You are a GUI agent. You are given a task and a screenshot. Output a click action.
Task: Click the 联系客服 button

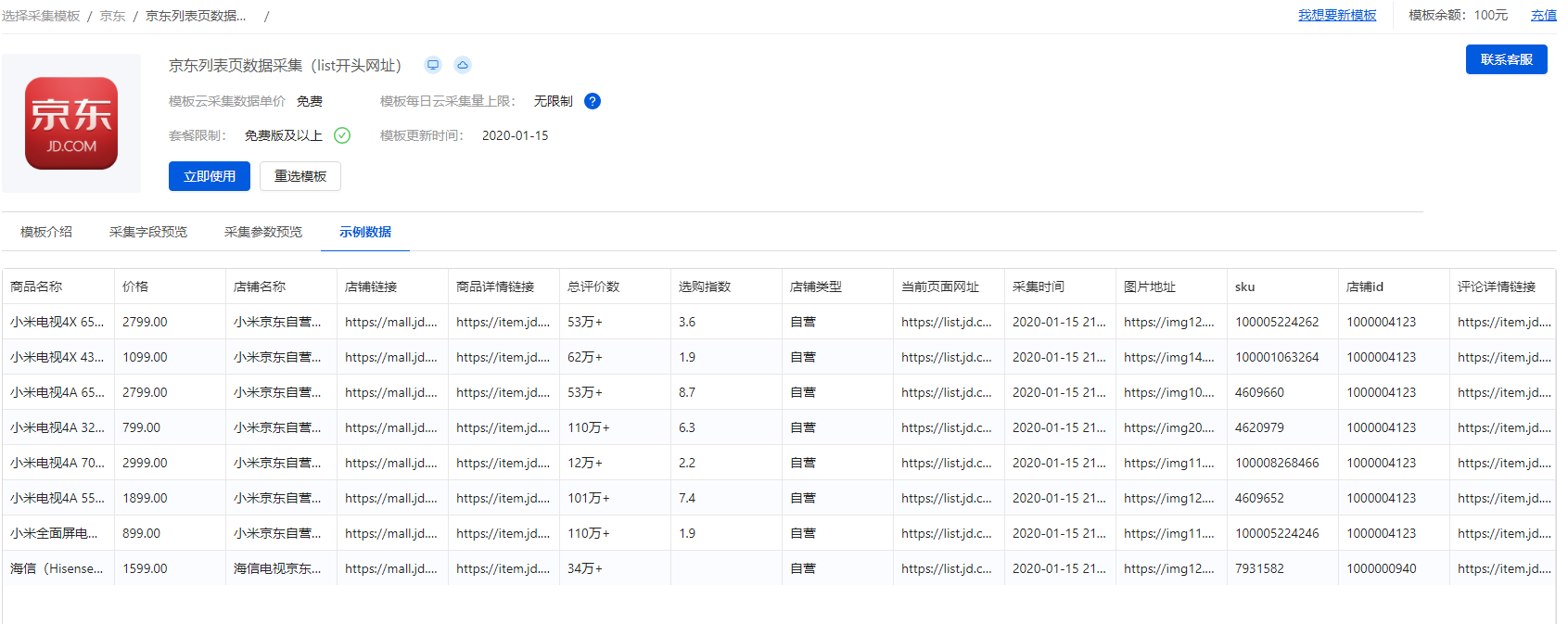1507,59
